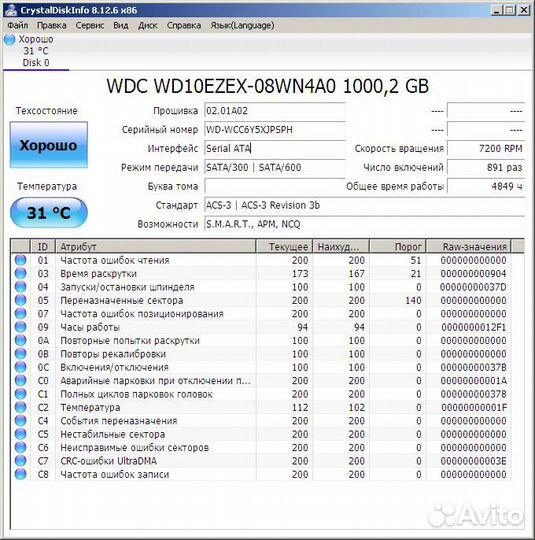Click status orb of row C8 Частота ошибок записи
Image resolution: width=535 pixels, height=540 pixels.
click(21, 474)
